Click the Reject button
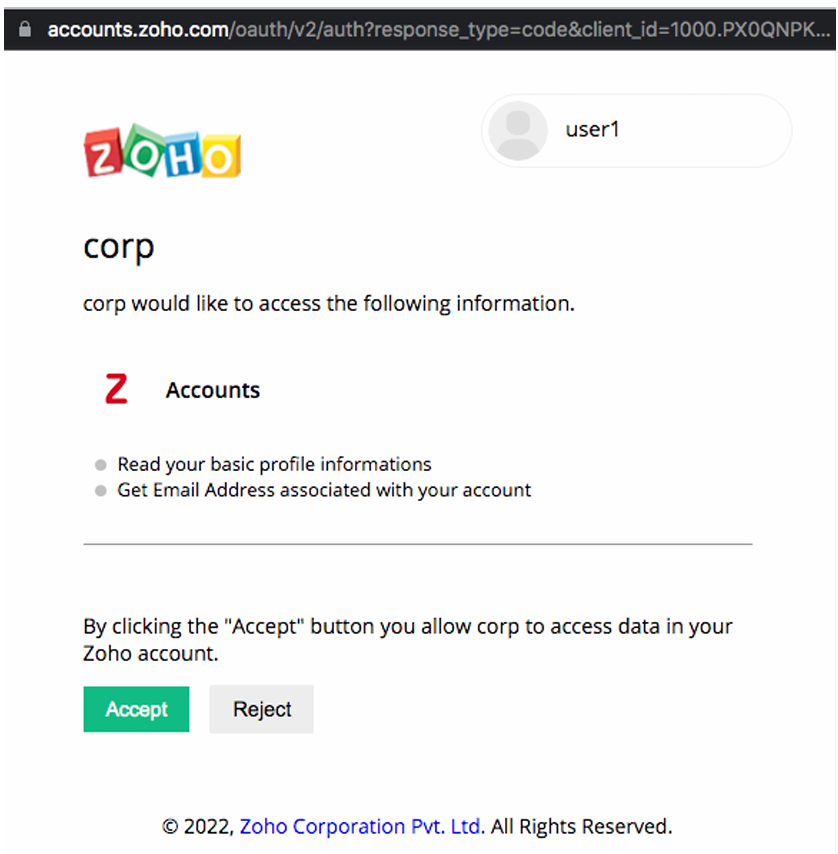This screenshot has height=854, width=838. click(261, 709)
